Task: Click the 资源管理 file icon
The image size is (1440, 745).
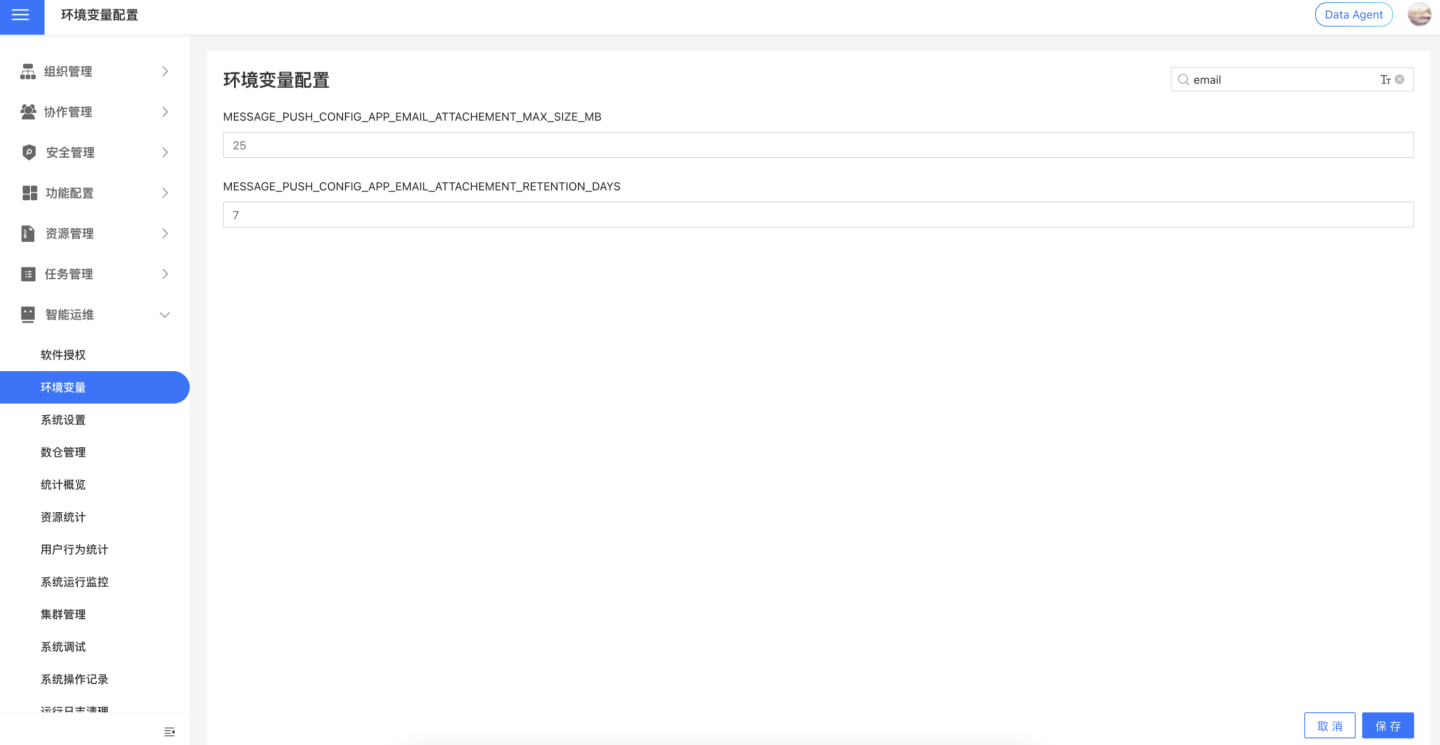Action: pos(28,233)
